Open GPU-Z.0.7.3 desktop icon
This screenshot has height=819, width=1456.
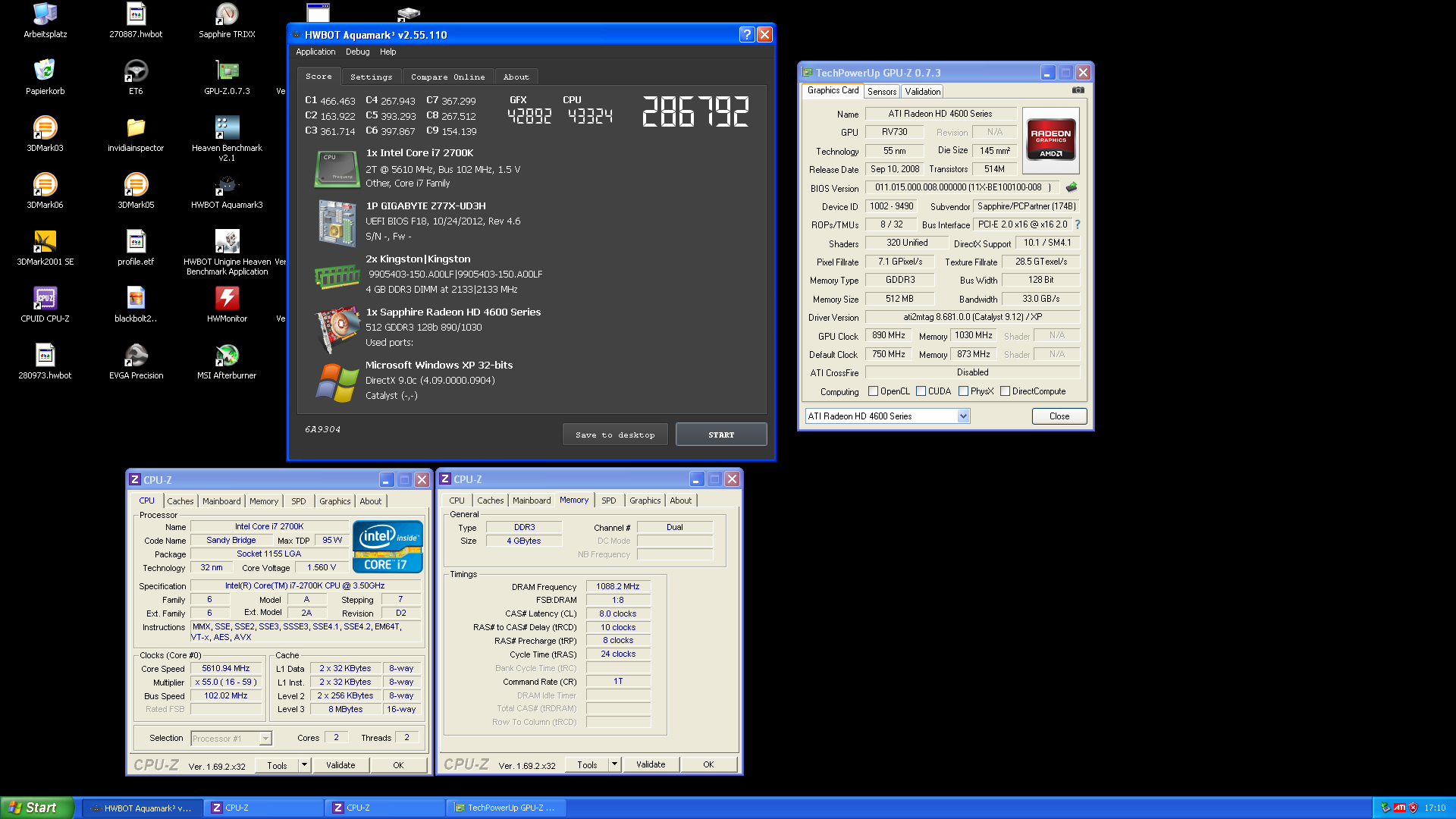coord(227,77)
